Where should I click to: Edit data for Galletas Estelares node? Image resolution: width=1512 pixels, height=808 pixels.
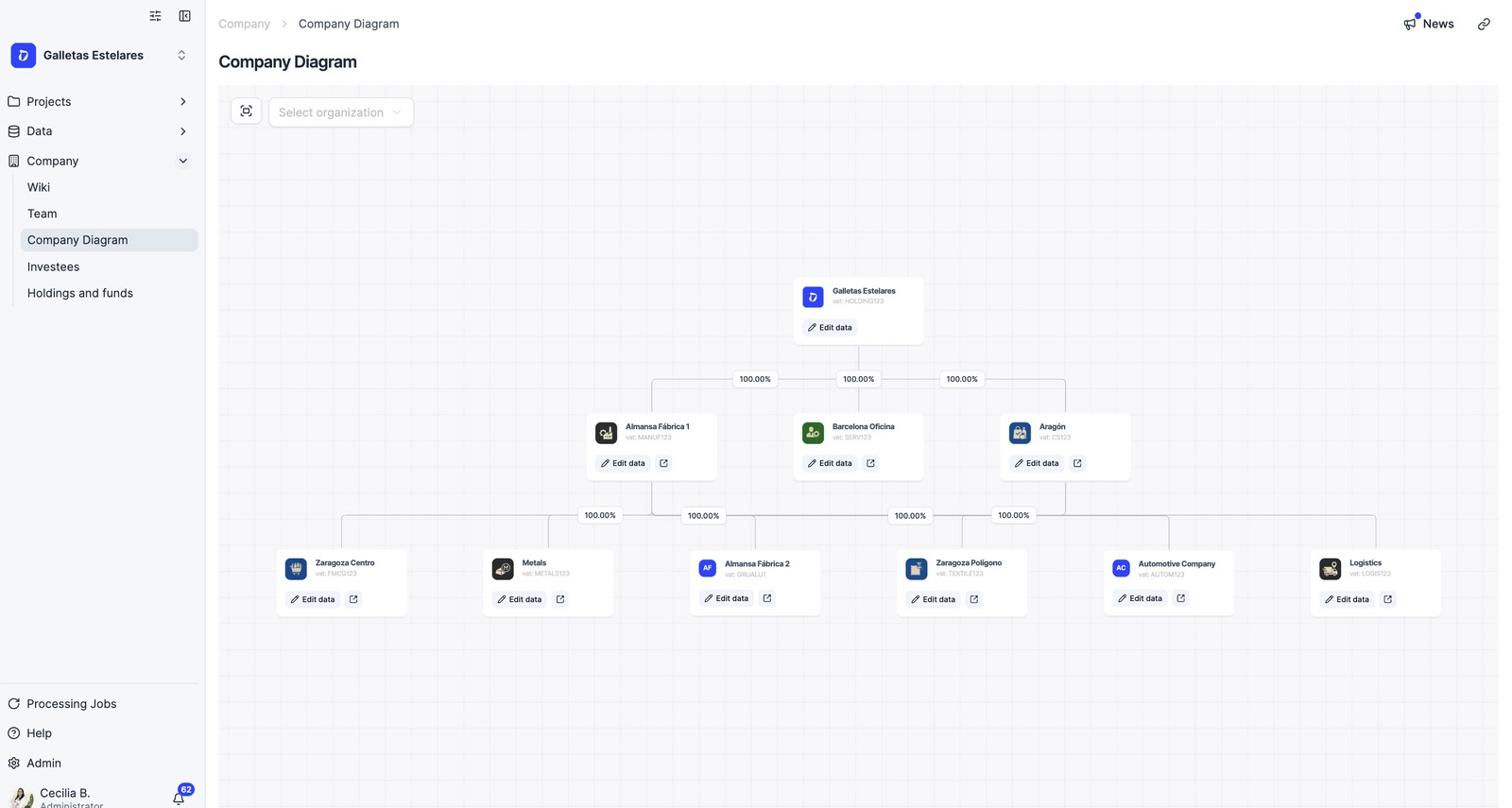830,328
